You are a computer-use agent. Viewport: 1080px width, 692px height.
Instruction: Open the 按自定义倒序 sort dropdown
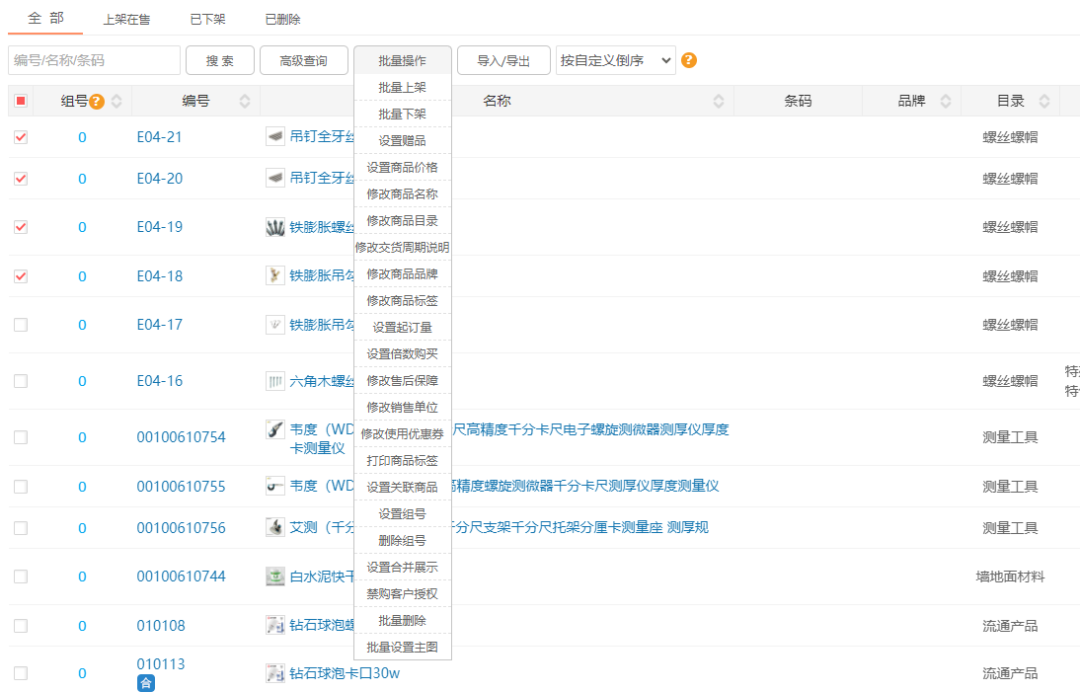pos(616,60)
